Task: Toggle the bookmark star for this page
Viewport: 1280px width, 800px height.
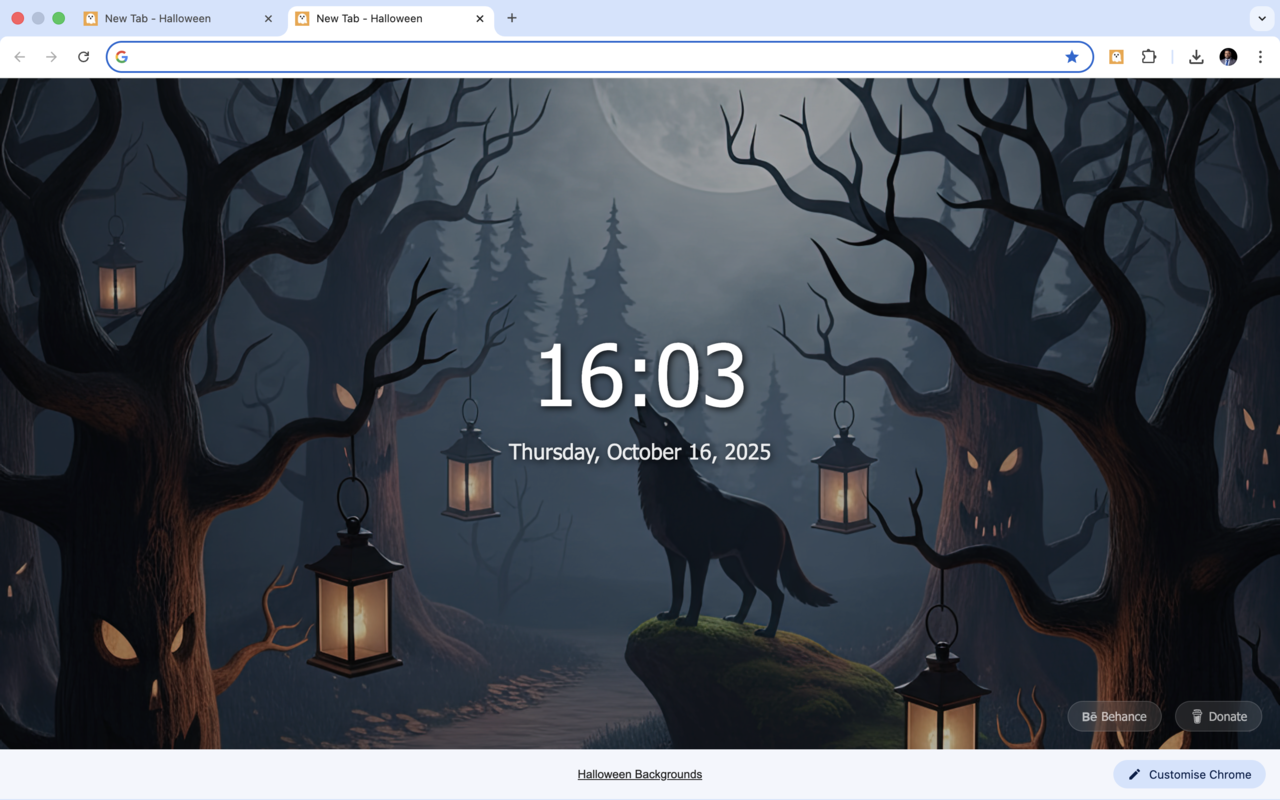Action: pos(1072,57)
